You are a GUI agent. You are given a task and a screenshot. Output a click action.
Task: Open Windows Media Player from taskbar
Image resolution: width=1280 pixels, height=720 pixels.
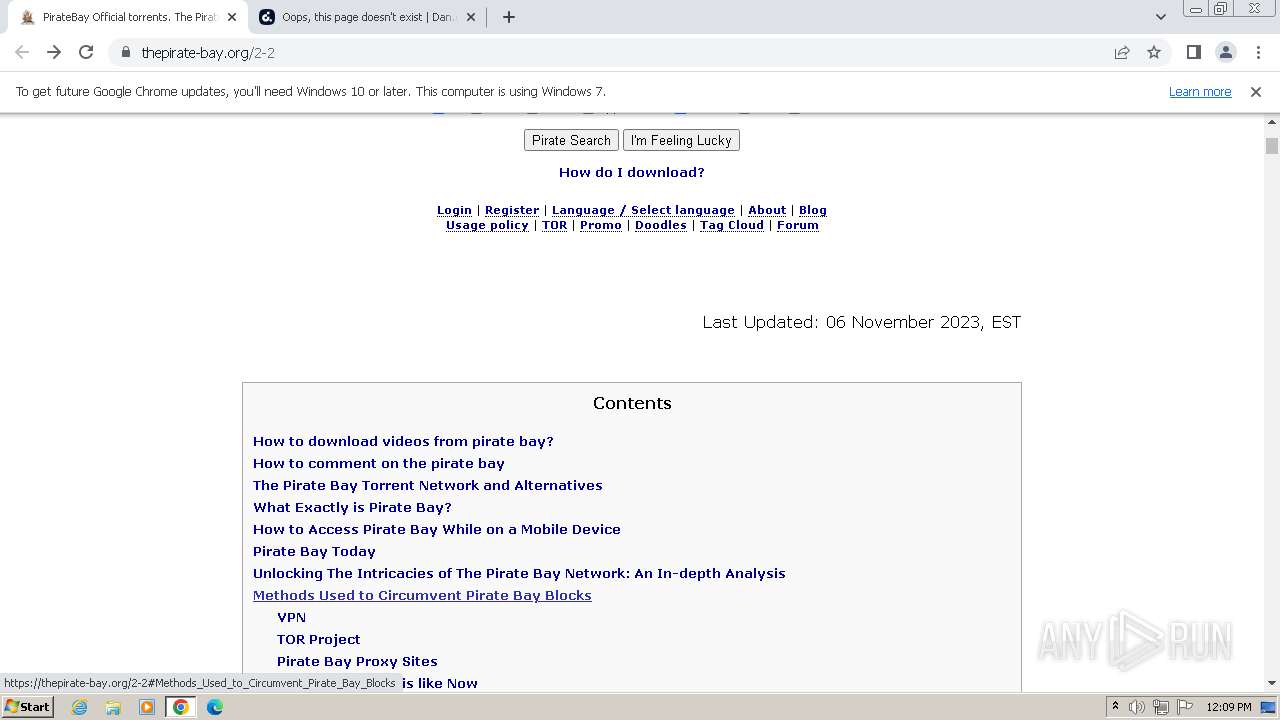(x=147, y=707)
